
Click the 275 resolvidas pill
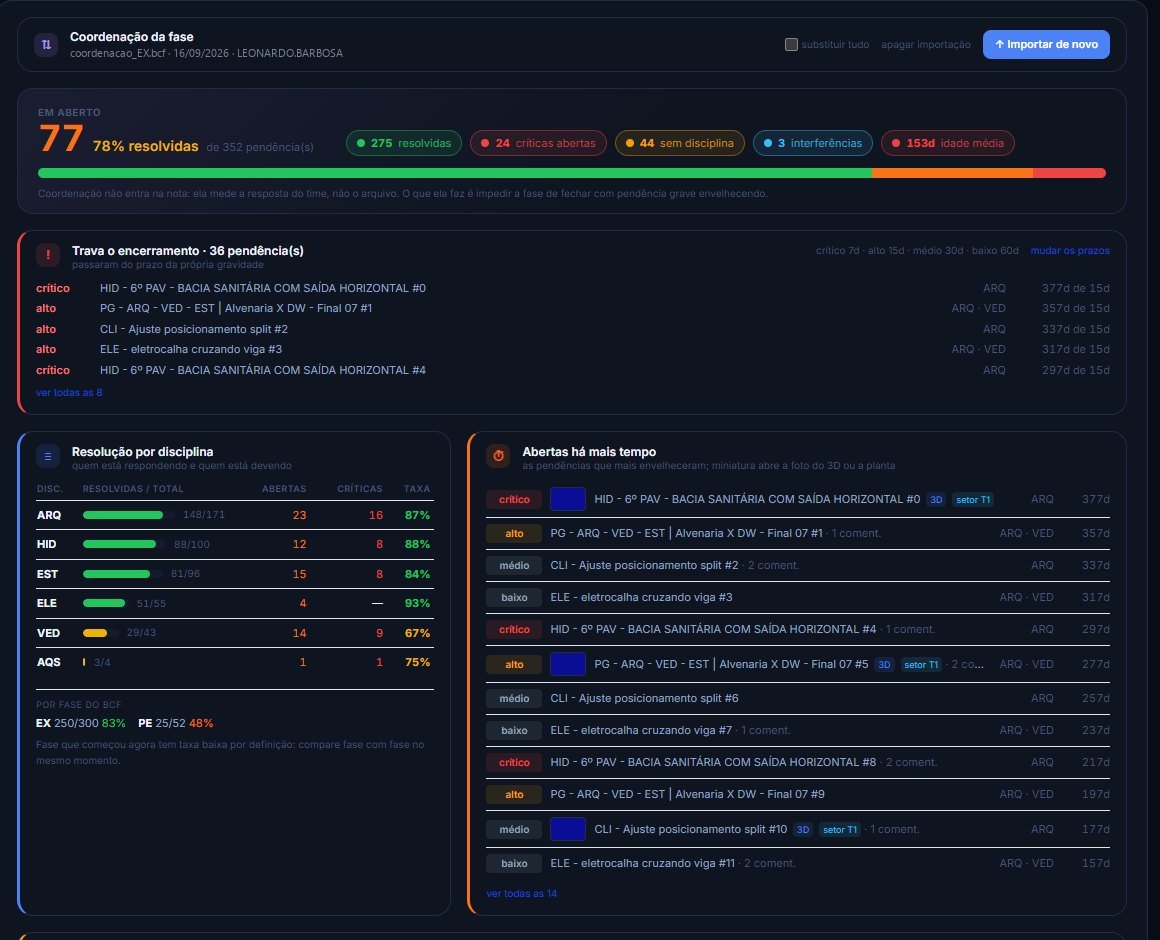point(404,143)
